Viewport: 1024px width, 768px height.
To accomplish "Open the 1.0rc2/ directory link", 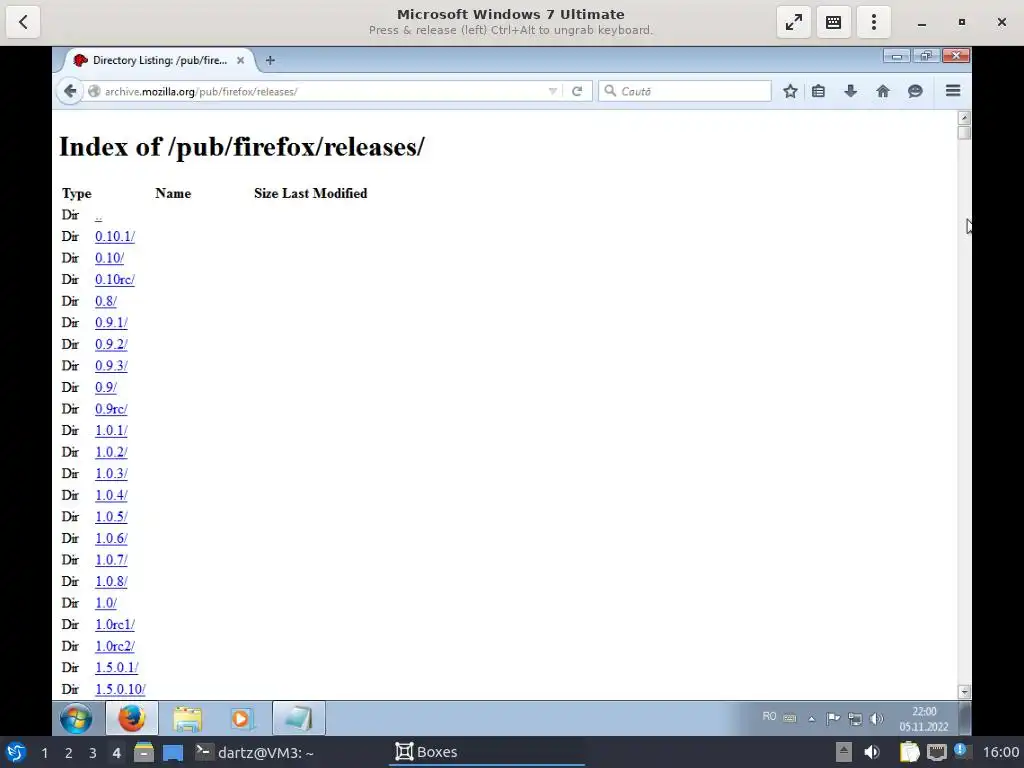I will (115, 646).
